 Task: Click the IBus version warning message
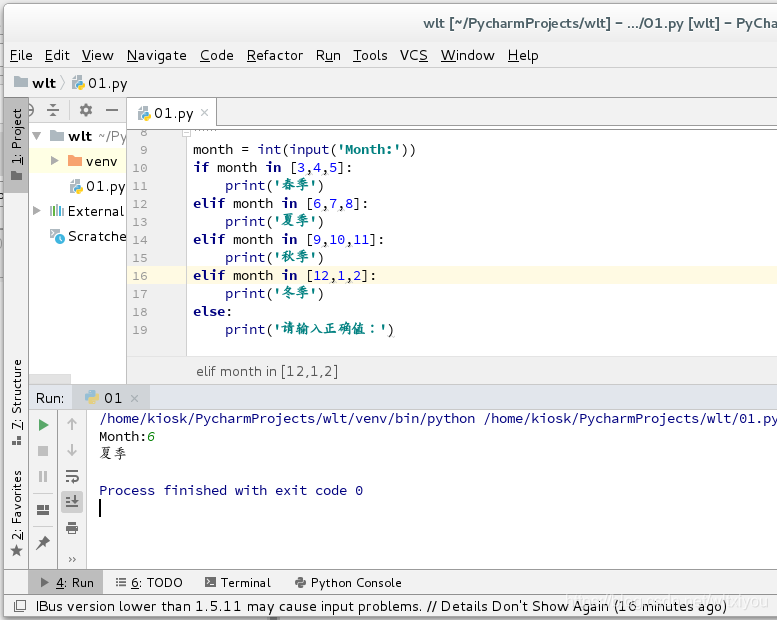pyautogui.click(x=382, y=606)
